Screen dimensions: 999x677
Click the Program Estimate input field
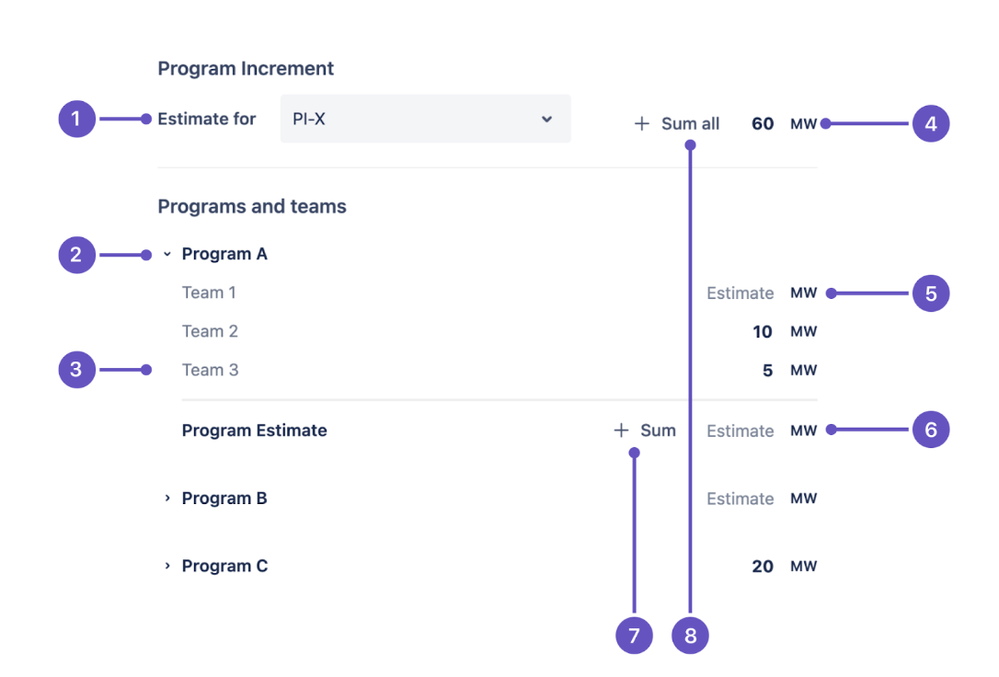740,431
